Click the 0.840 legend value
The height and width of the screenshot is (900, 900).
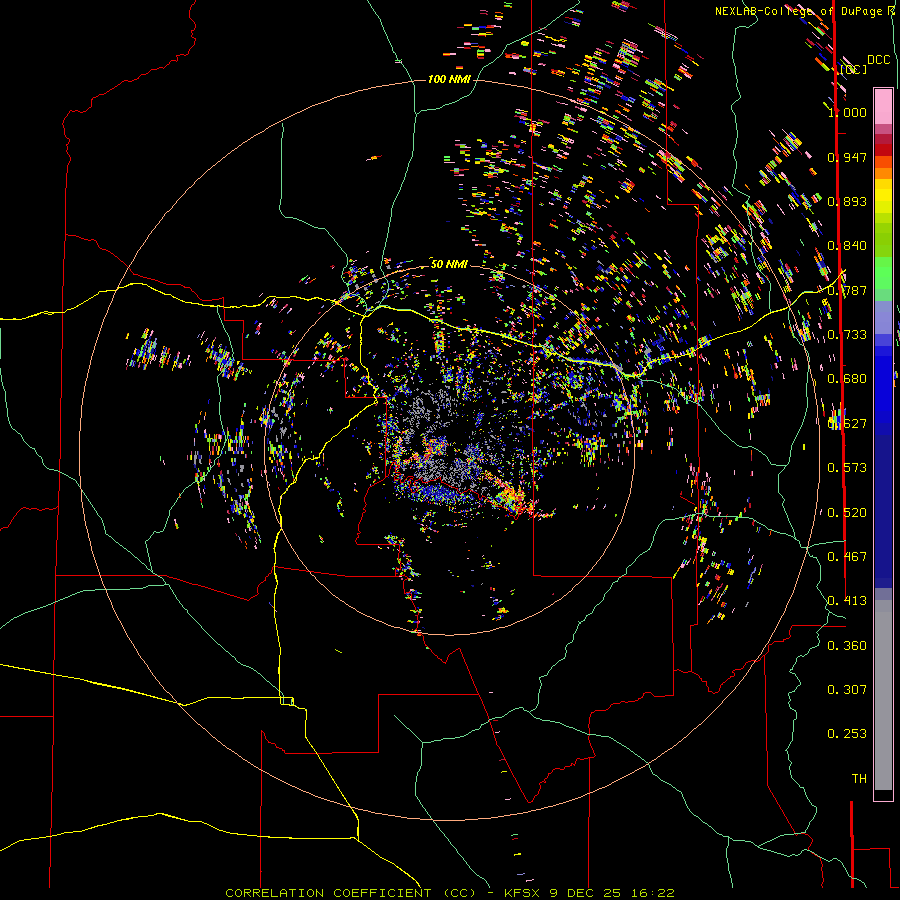847,246
